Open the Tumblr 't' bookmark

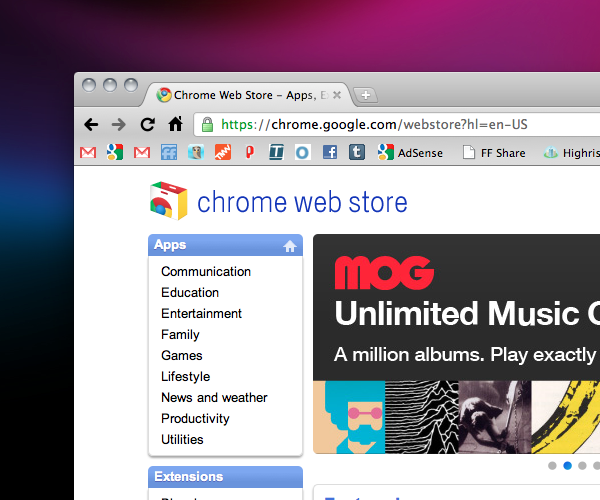pos(357,152)
